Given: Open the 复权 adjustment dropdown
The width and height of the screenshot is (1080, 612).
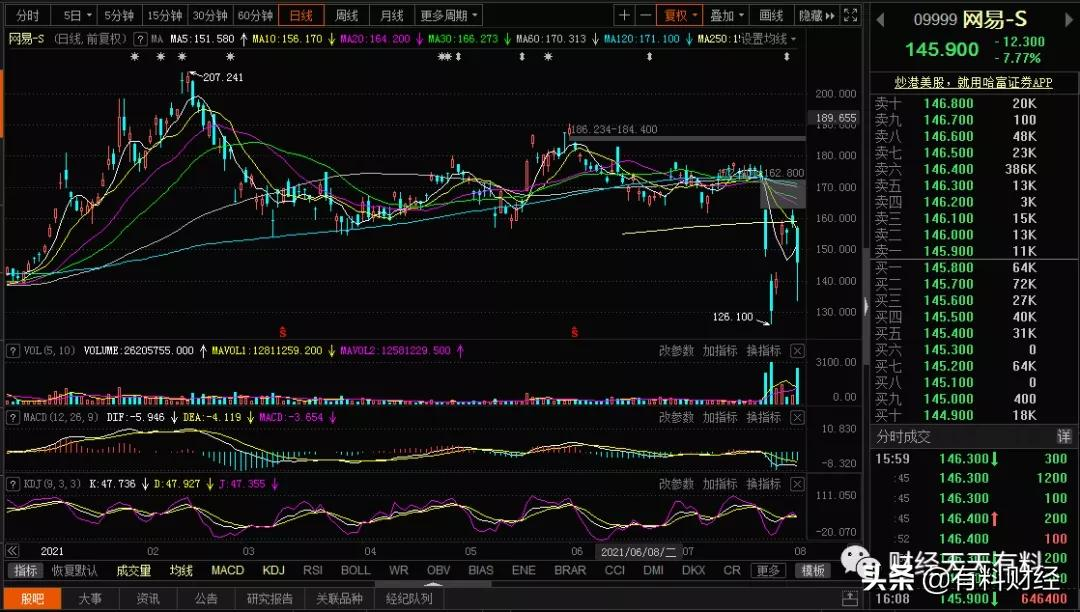Looking at the screenshot, I should (x=681, y=15).
